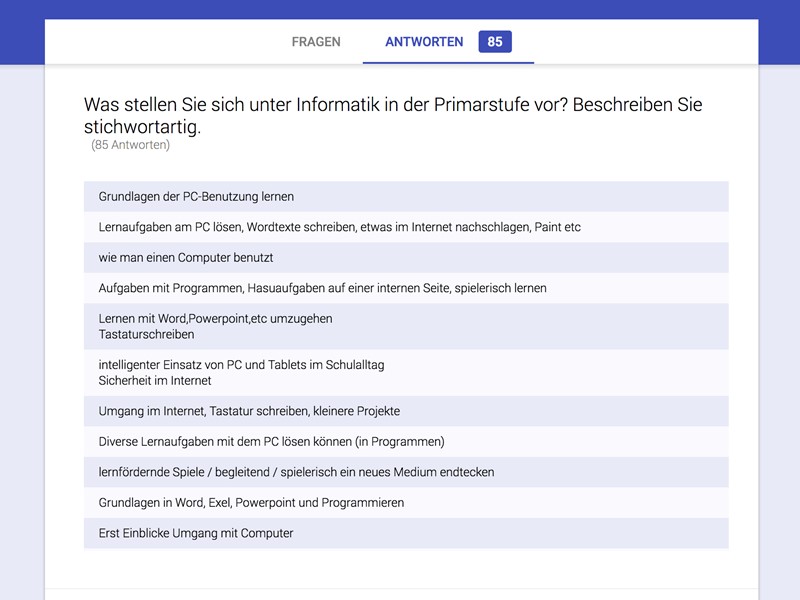
Task: Select the answer 'Erst Einblicke Umgang mit Computer'
Action: tap(195, 531)
